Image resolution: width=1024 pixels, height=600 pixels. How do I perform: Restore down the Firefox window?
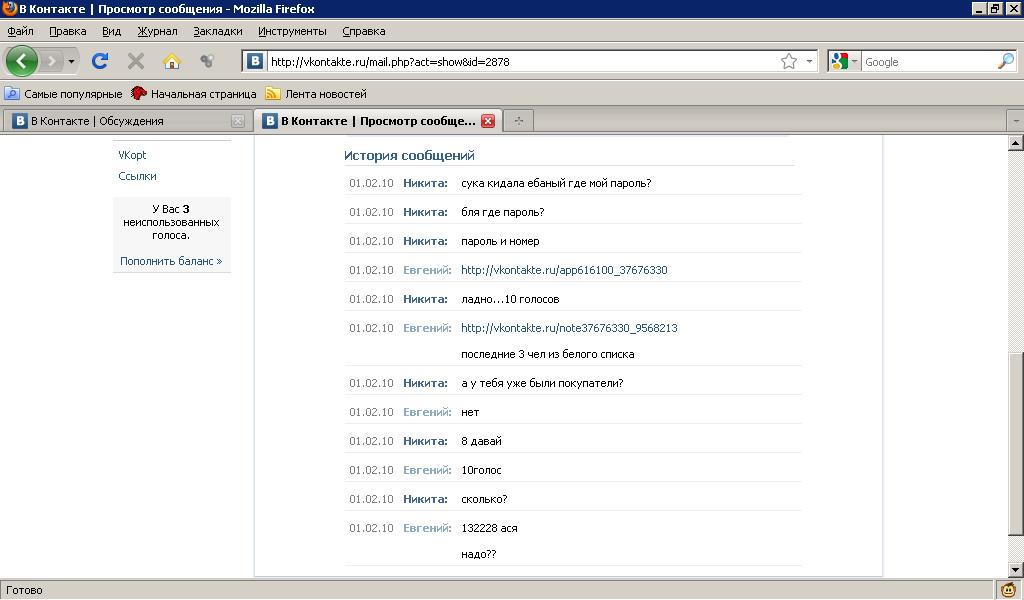point(995,8)
